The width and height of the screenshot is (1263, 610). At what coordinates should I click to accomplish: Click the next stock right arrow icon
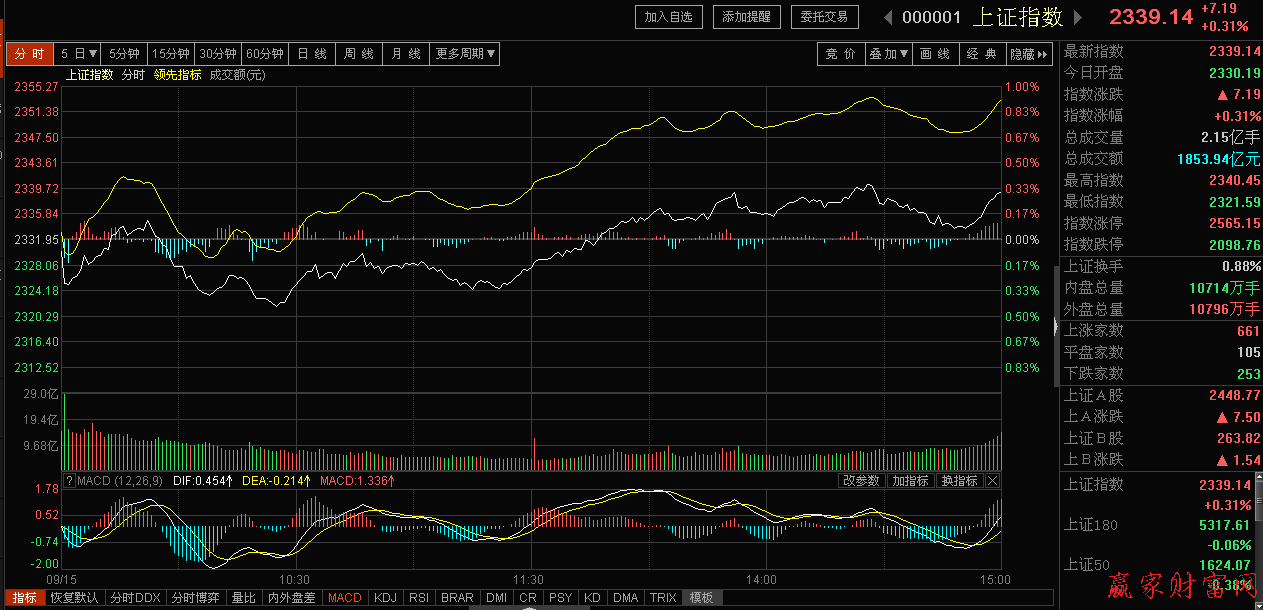click(x=1077, y=17)
